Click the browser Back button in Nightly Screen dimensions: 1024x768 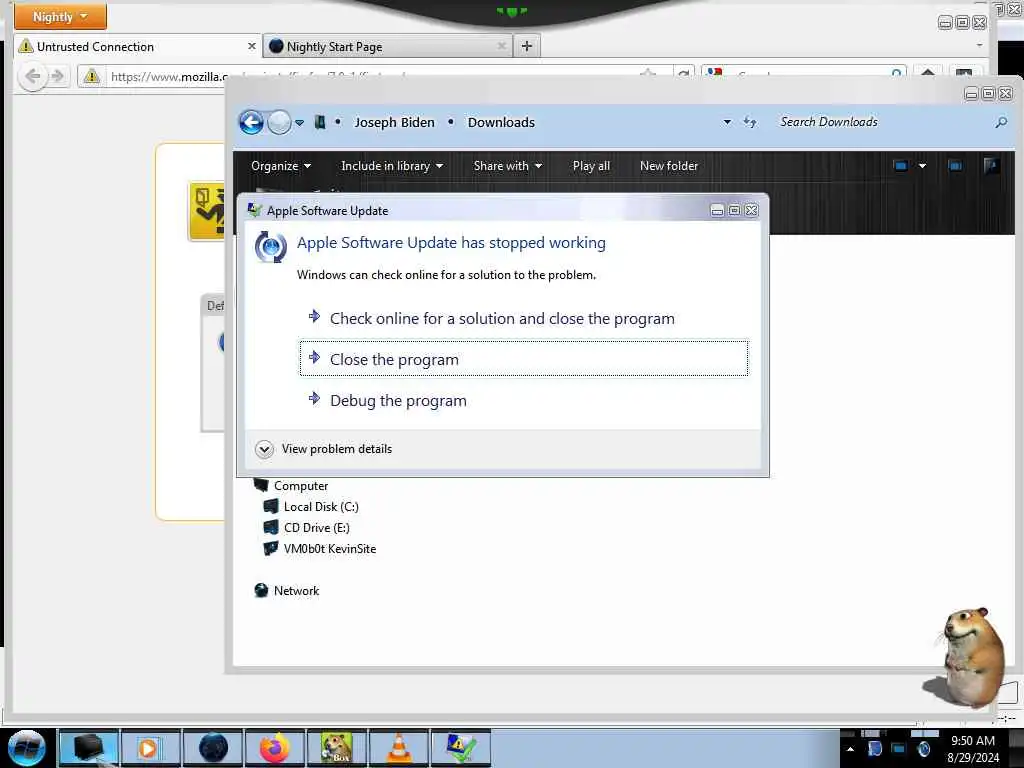[32, 77]
